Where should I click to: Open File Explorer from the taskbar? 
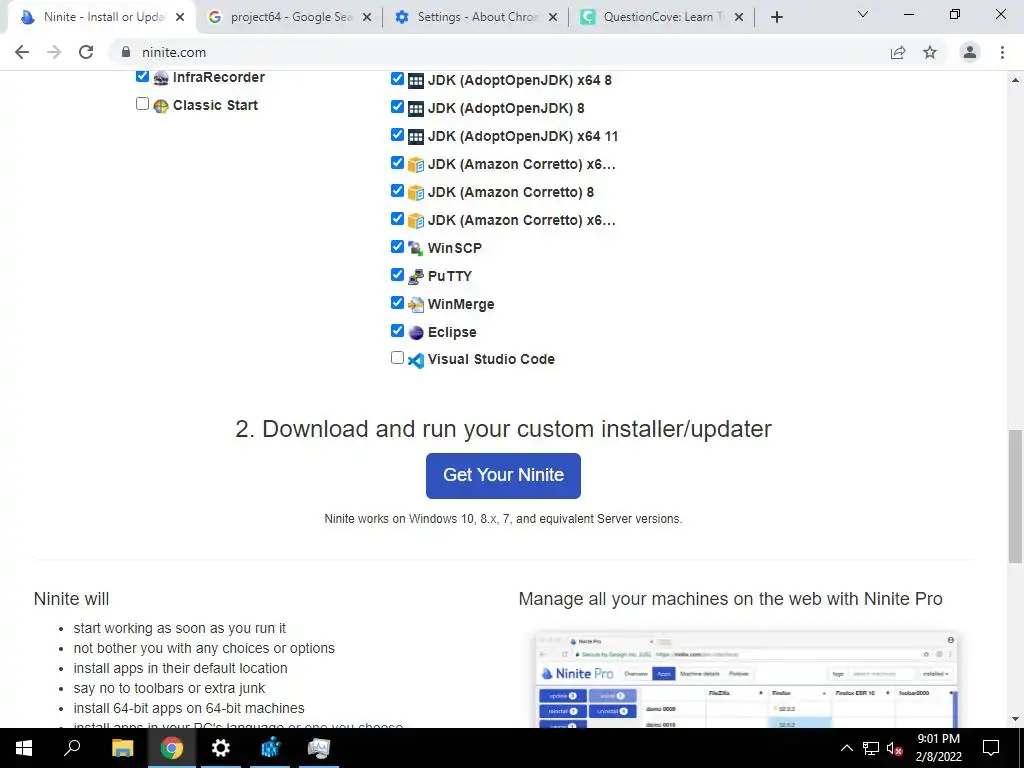(122, 748)
